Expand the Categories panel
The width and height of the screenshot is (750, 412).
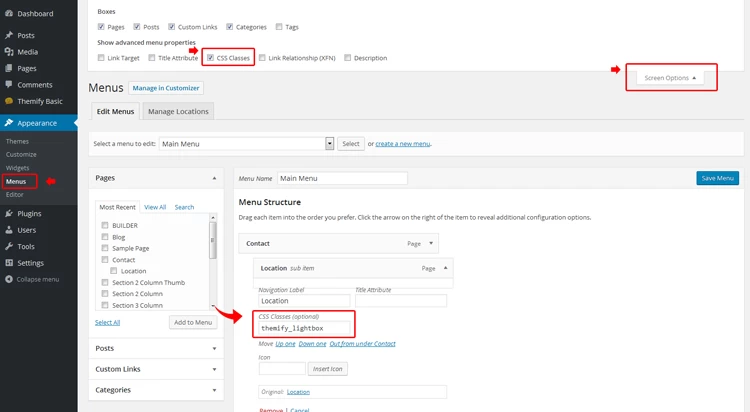coord(156,390)
